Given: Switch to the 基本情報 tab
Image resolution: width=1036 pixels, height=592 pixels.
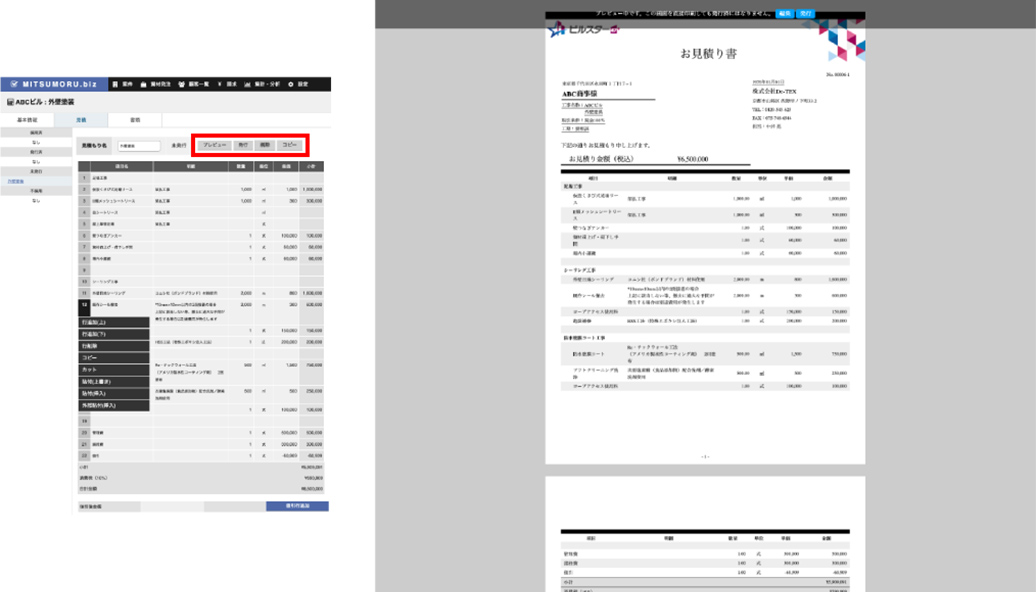Looking at the screenshot, I should (x=27, y=120).
